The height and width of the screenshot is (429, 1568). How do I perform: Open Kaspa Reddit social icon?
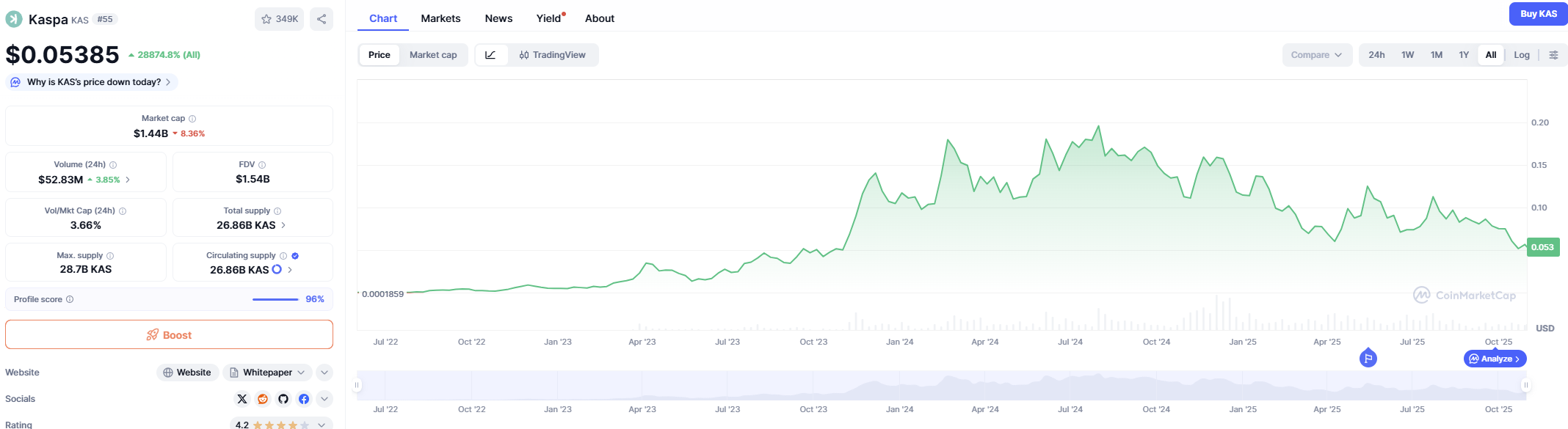263,399
